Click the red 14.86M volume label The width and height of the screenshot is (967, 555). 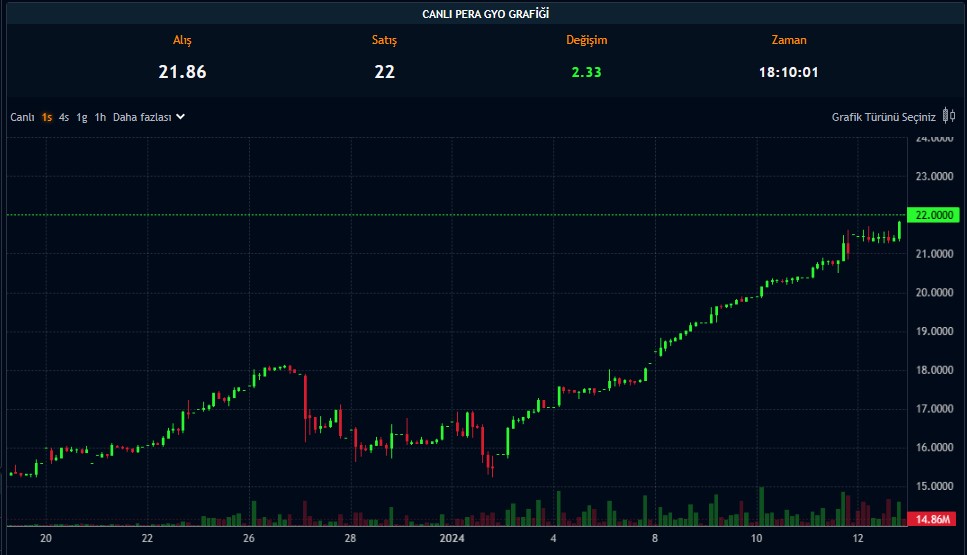[931, 519]
